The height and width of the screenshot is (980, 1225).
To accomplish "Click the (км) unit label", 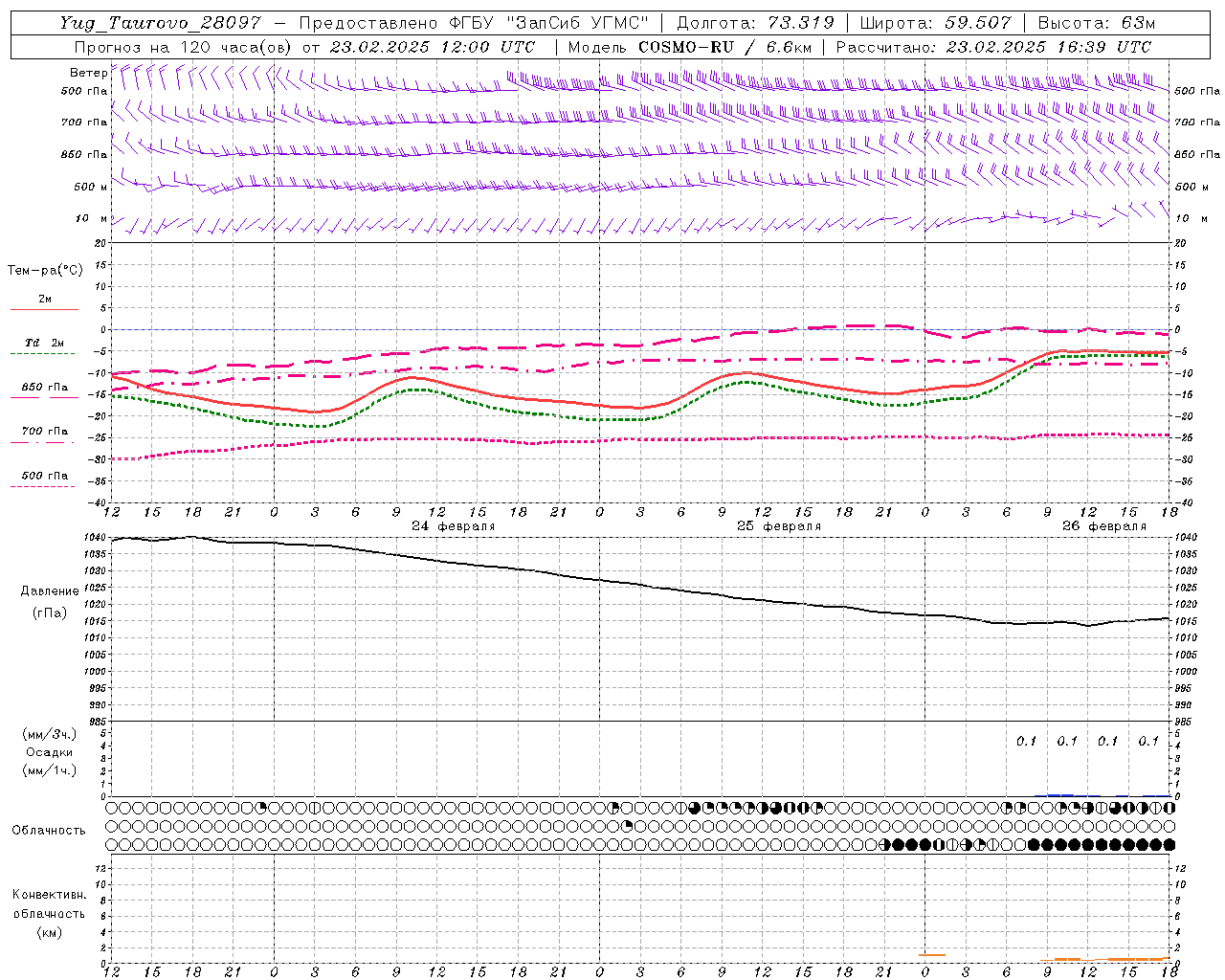I will click(50, 932).
